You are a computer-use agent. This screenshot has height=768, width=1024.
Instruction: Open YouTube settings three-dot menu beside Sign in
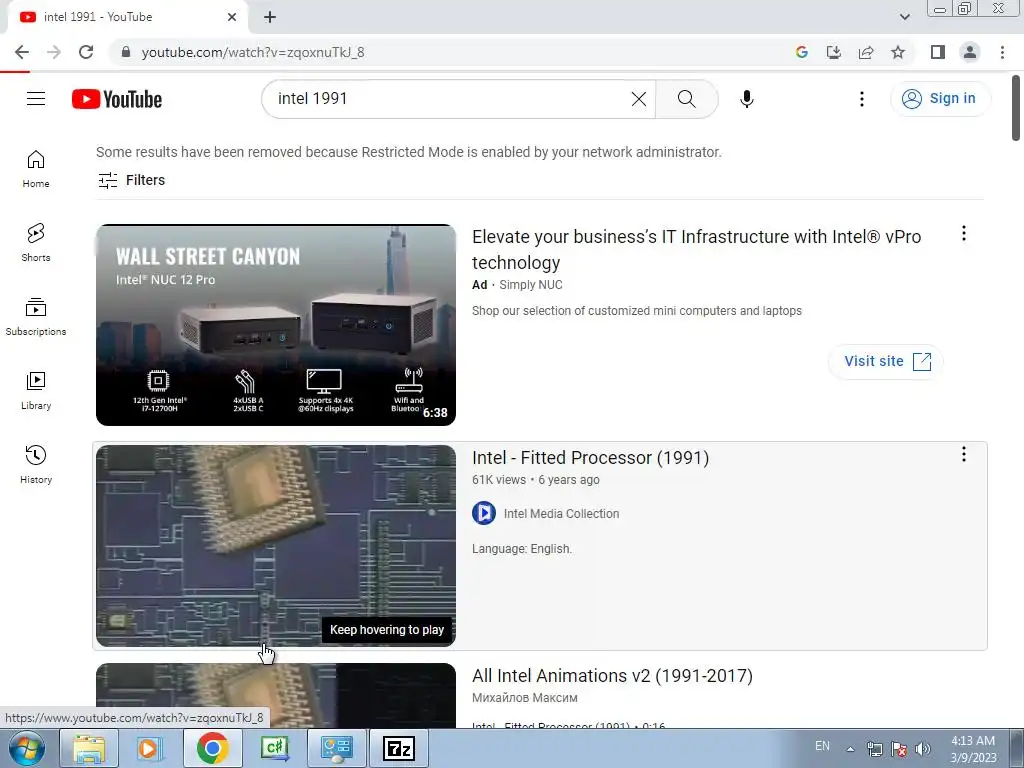[861, 99]
